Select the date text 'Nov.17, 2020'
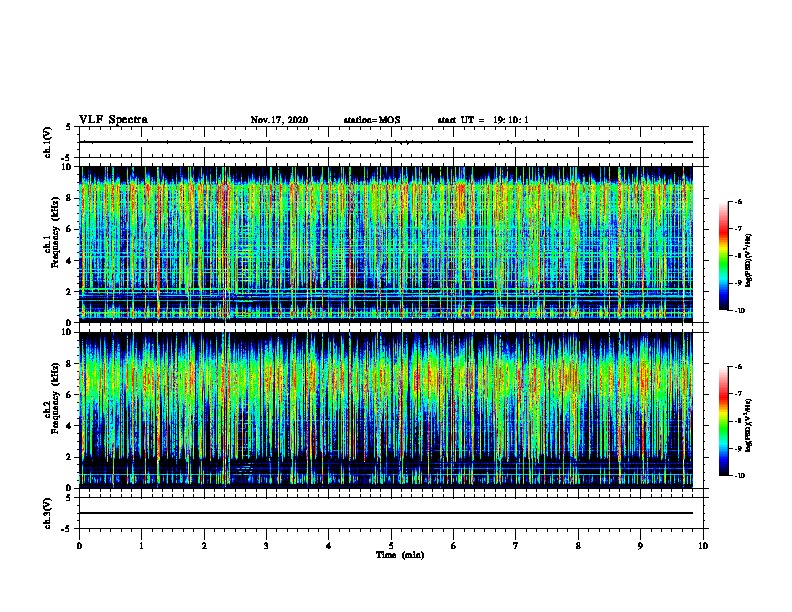 (279, 120)
